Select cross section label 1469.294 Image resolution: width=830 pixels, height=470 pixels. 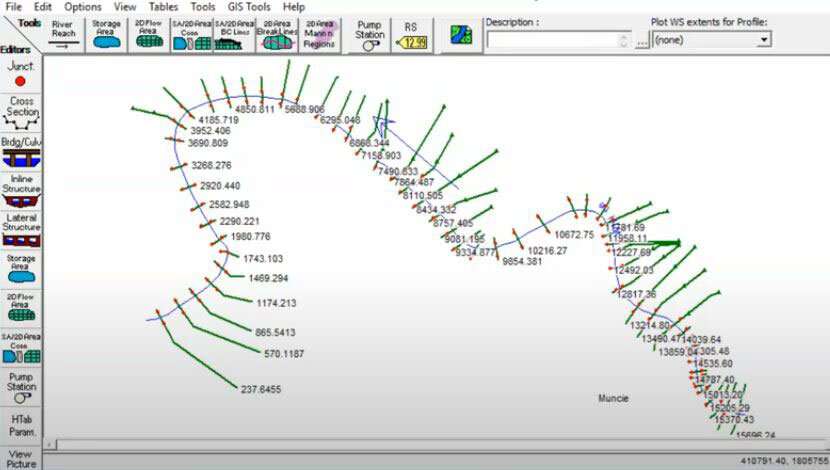coord(268,278)
